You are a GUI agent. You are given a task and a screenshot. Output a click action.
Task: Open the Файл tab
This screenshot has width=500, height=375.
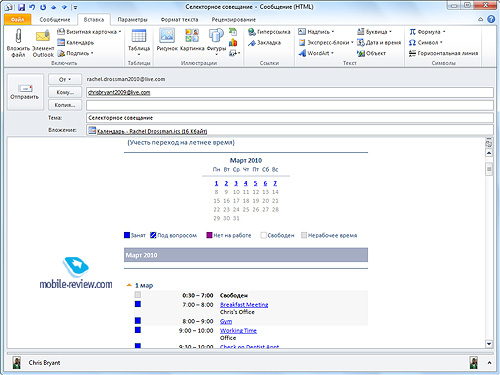coord(18,20)
